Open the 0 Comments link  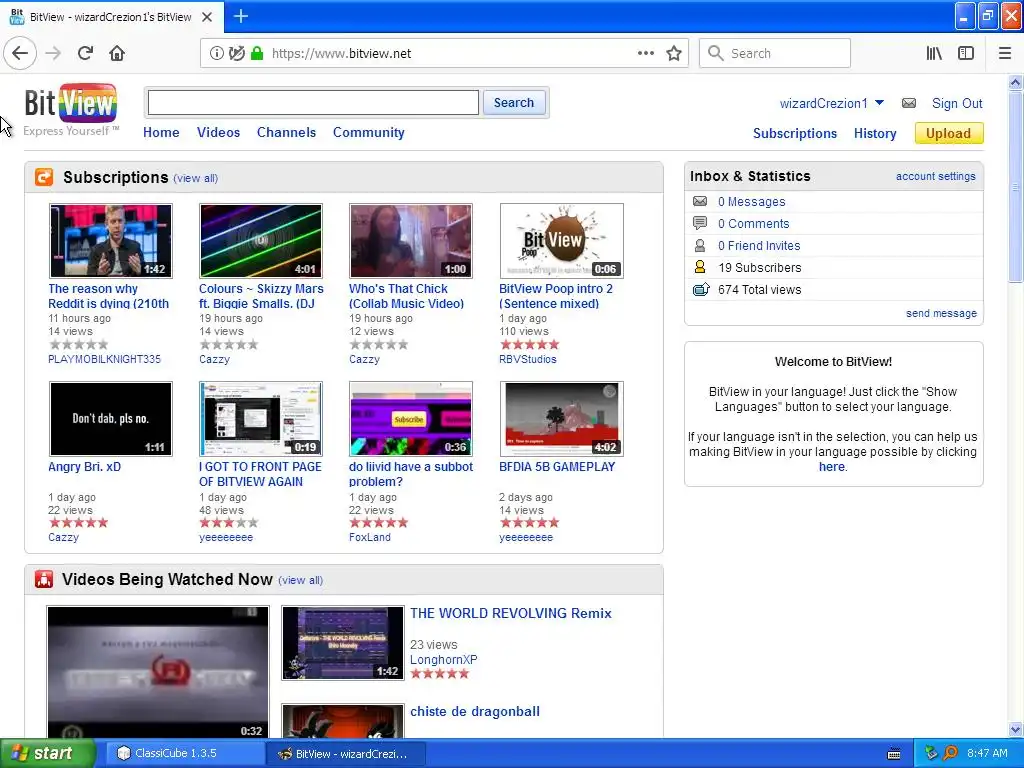(753, 223)
